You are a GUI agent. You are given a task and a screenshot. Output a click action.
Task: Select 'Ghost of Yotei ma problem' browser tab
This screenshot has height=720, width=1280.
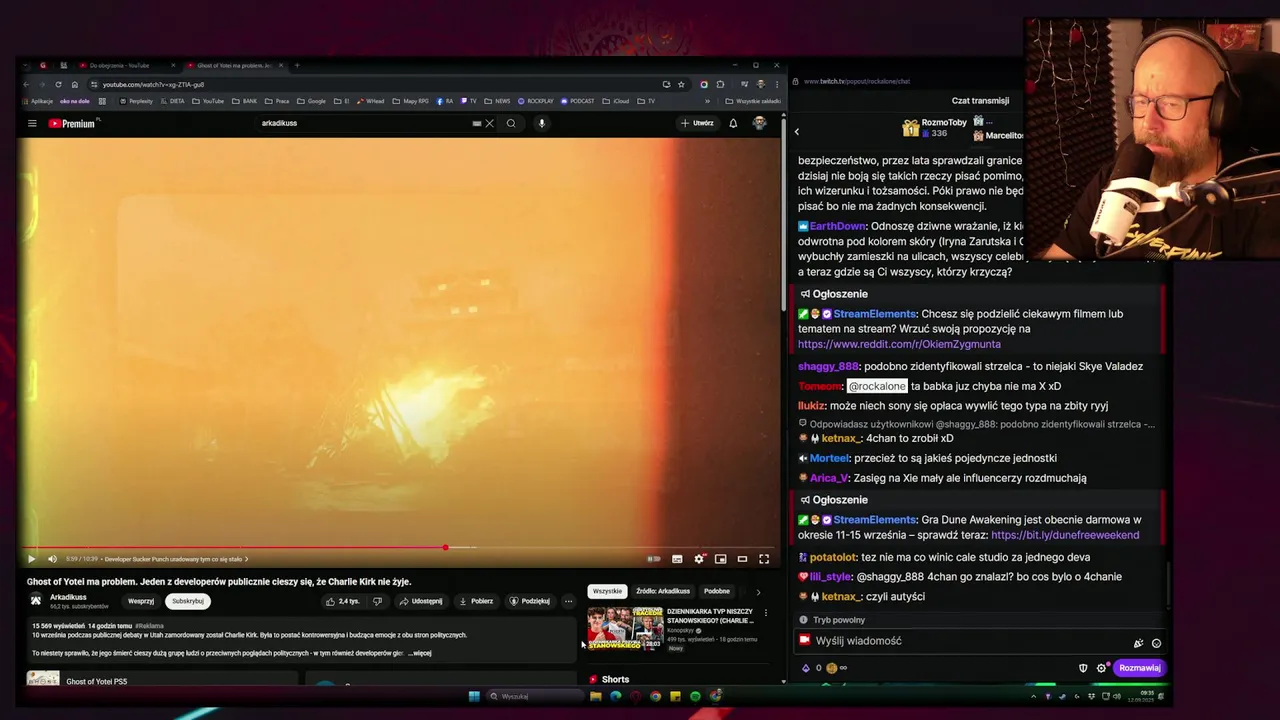tap(234, 65)
